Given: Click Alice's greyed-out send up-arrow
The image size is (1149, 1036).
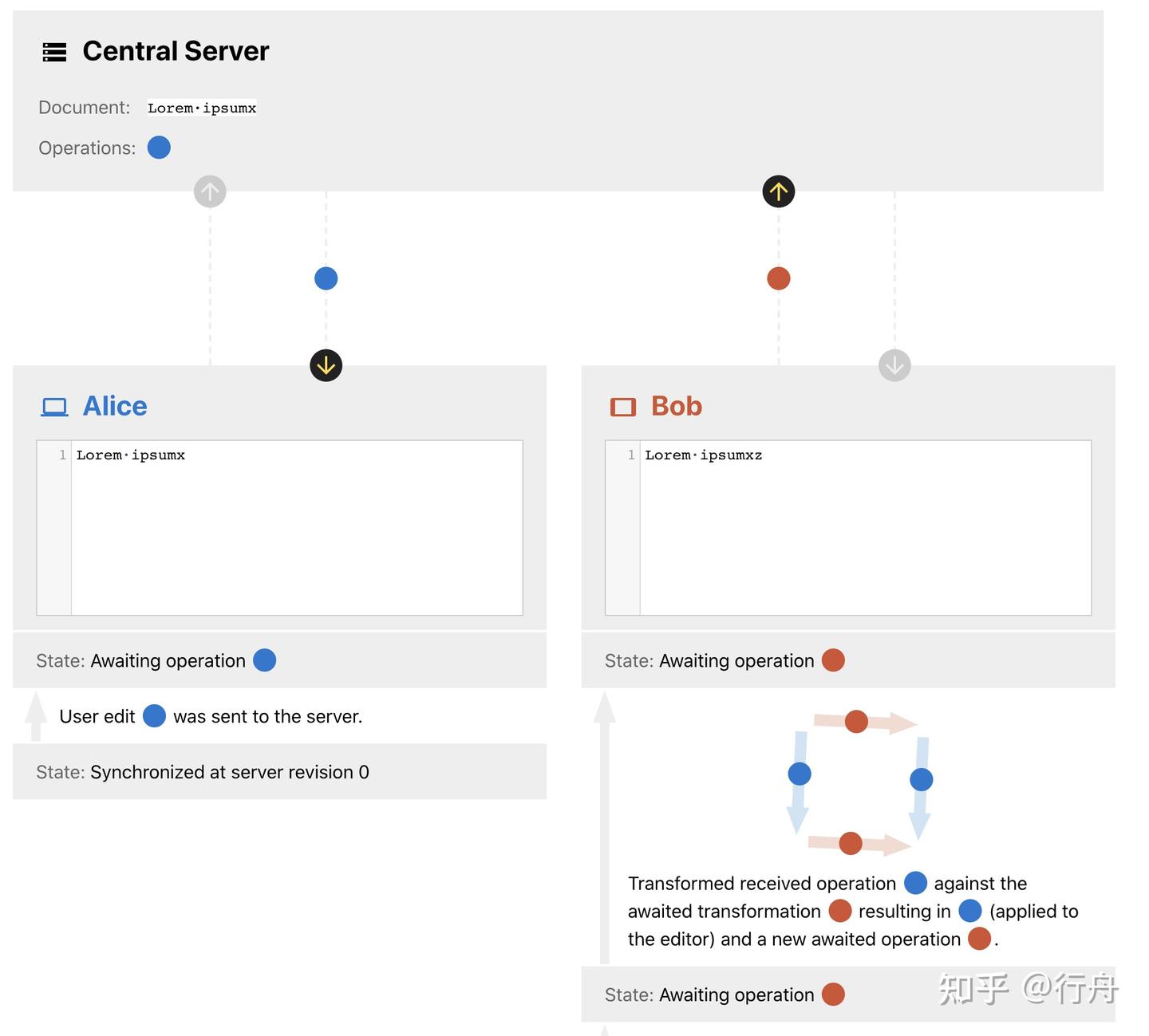Looking at the screenshot, I should point(210,191).
